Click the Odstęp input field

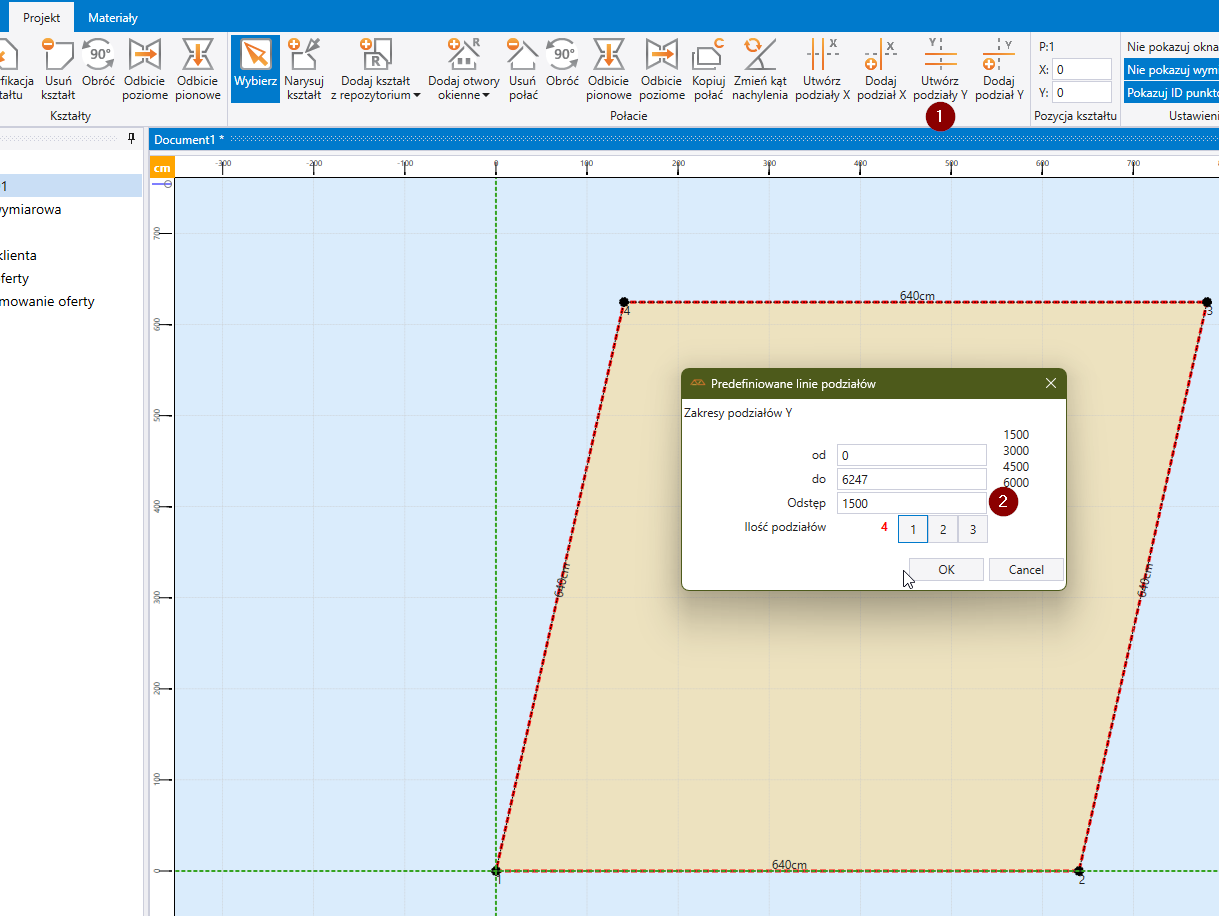coord(912,504)
